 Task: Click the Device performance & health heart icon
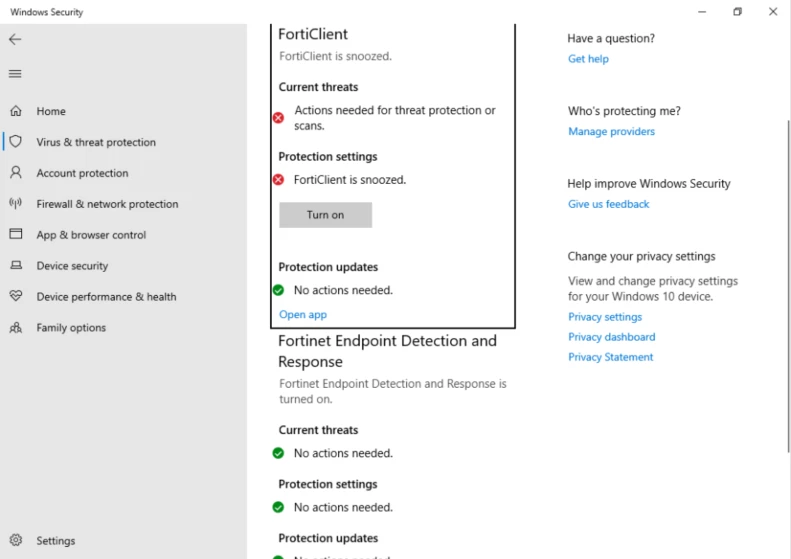point(16,296)
